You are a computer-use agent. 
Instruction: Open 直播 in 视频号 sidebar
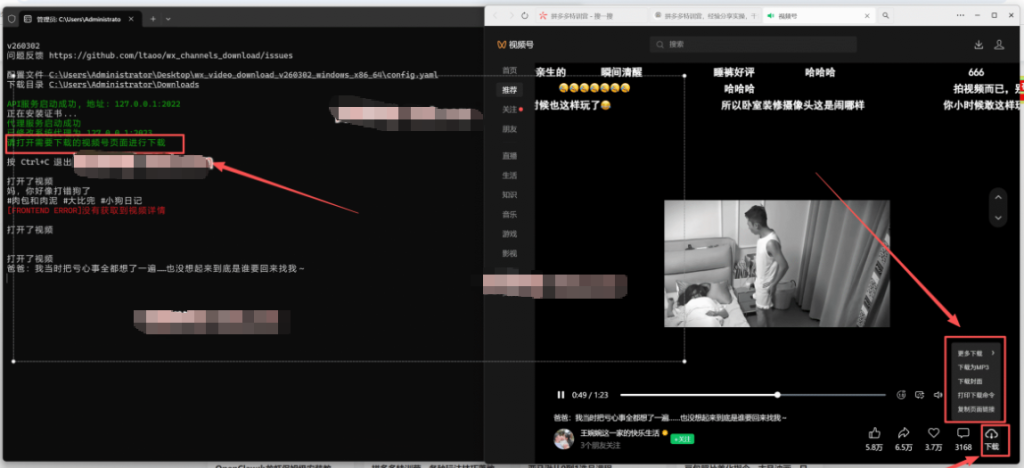[509, 156]
